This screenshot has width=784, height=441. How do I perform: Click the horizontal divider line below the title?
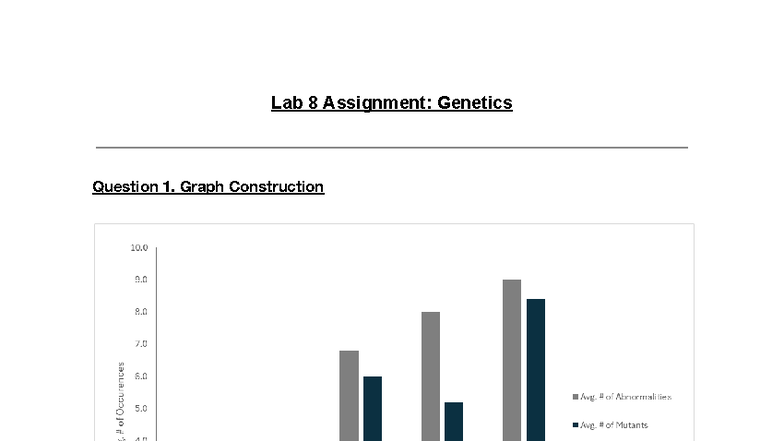coord(391,148)
